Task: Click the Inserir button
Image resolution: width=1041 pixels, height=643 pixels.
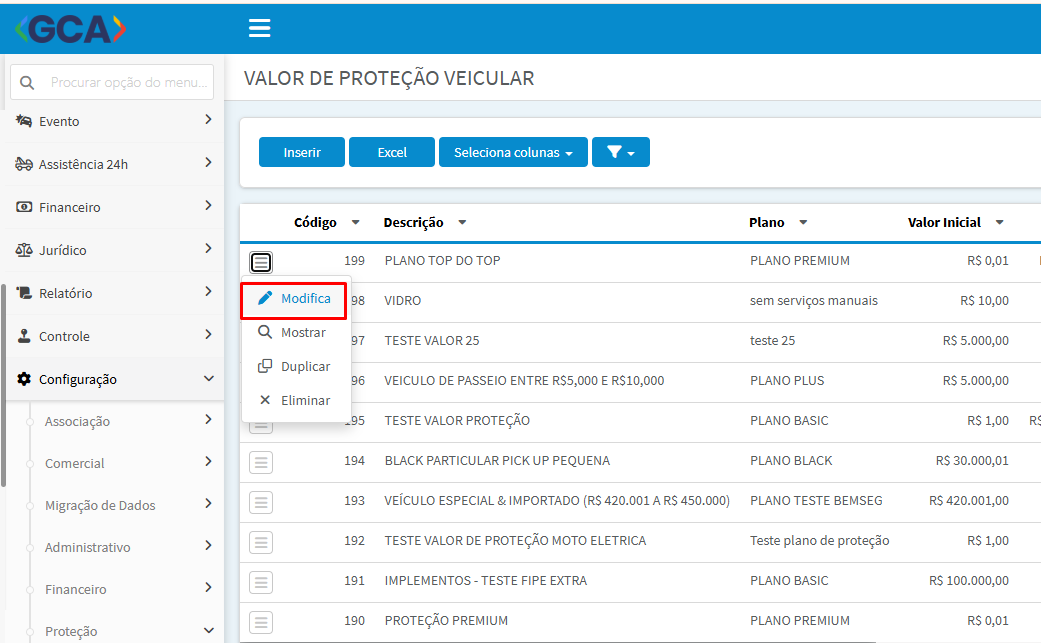Action: pyautogui.click(x=301, y=152)
